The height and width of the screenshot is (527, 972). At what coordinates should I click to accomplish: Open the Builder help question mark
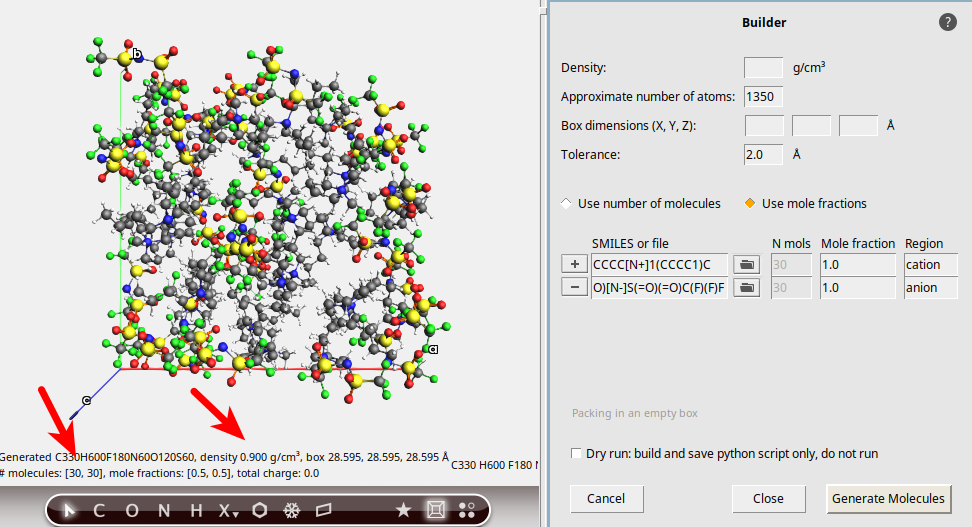click(947, 22)
